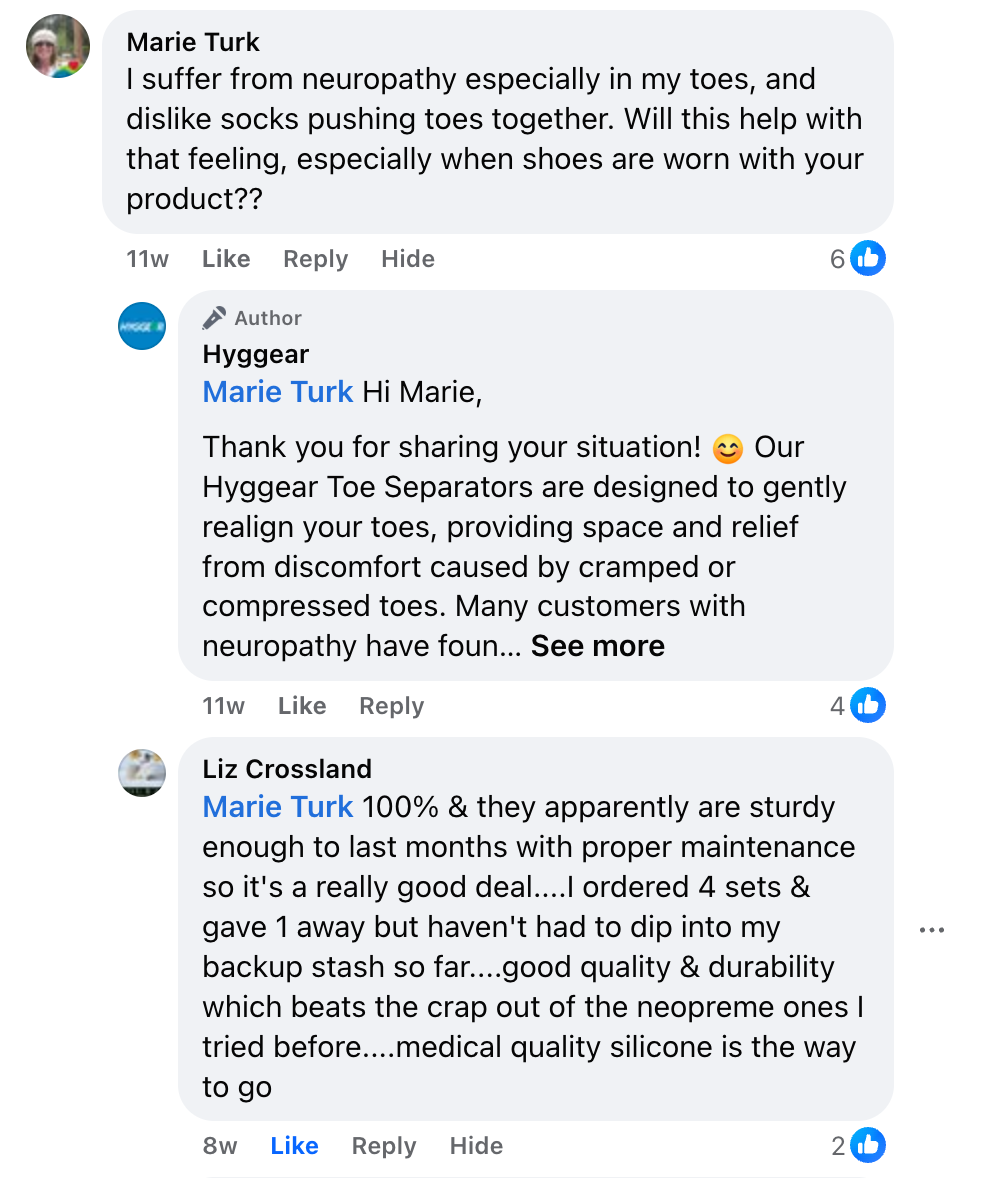
Task: Click the Hyggear page avatar
Action: pos(142,326)
